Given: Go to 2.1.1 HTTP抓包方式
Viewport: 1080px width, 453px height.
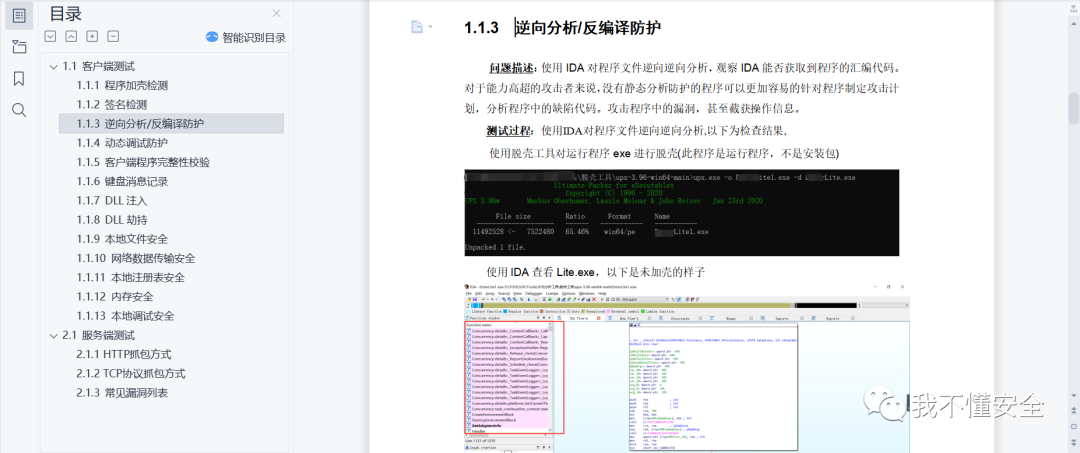Looking at the screenshot, I should (123, 355).
